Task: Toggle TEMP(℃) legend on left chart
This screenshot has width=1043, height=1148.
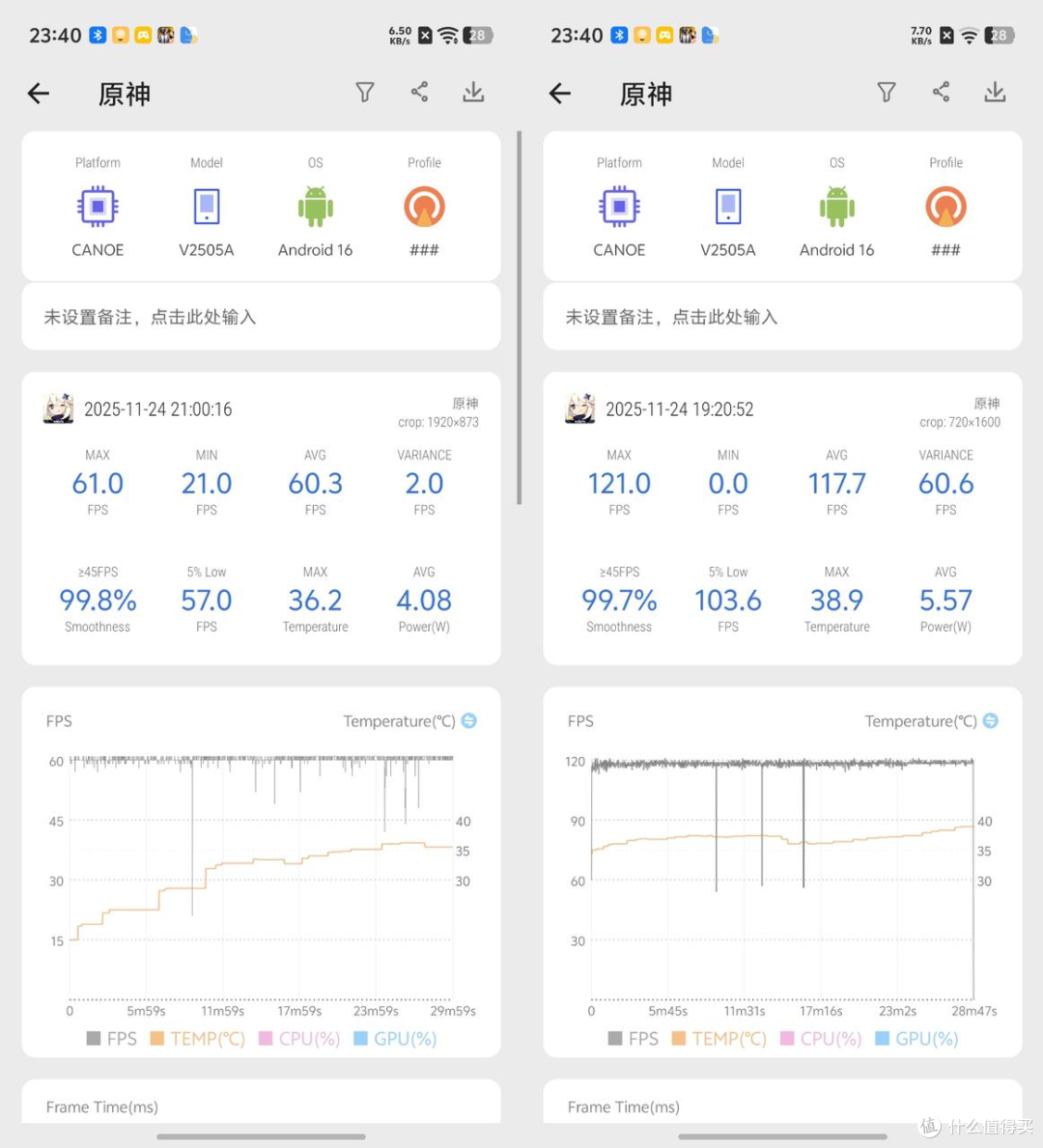Action: click(x=198, y=1039)
